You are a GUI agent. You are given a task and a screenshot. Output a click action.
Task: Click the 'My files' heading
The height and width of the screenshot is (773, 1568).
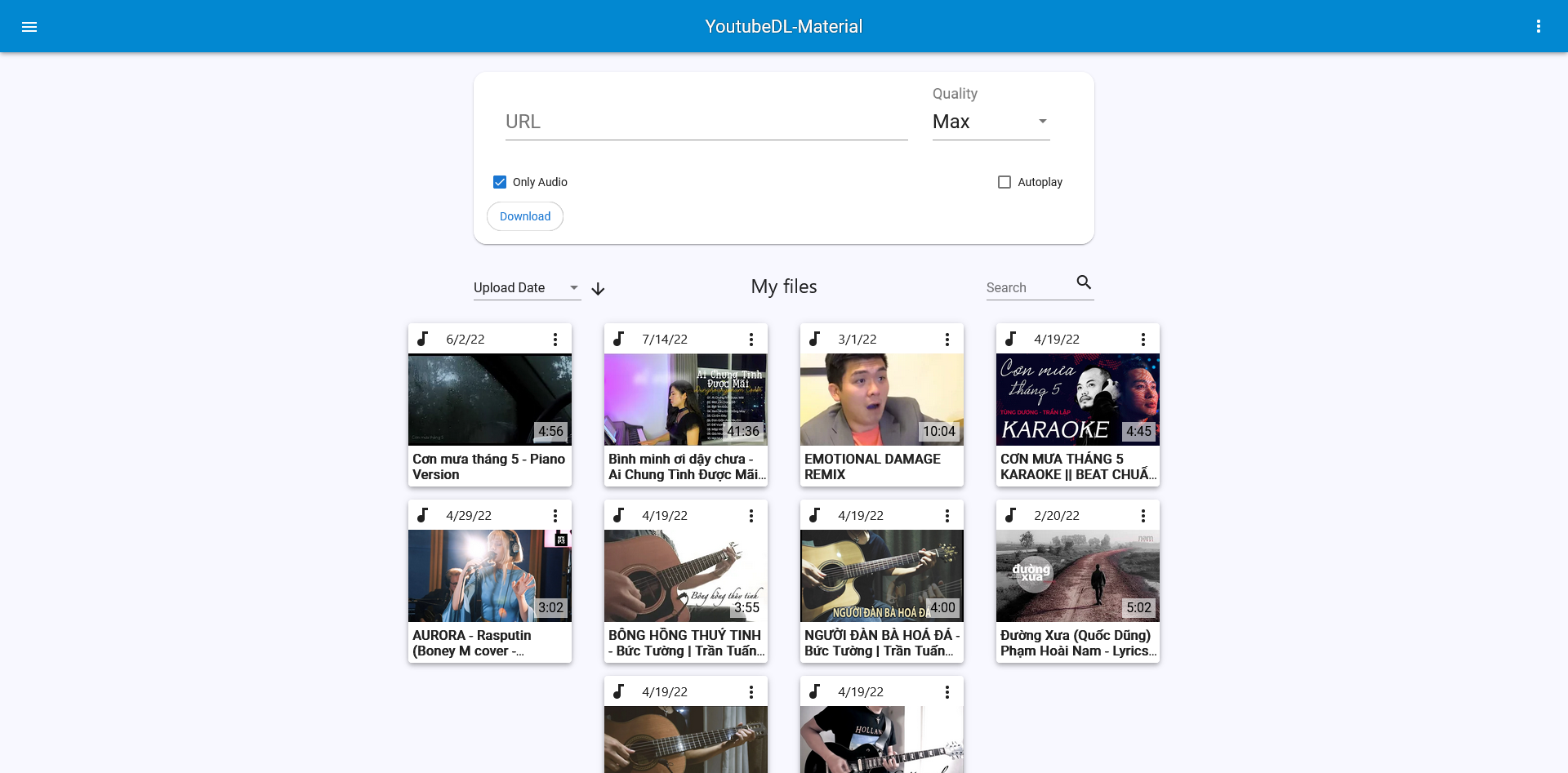pos(784,287)
